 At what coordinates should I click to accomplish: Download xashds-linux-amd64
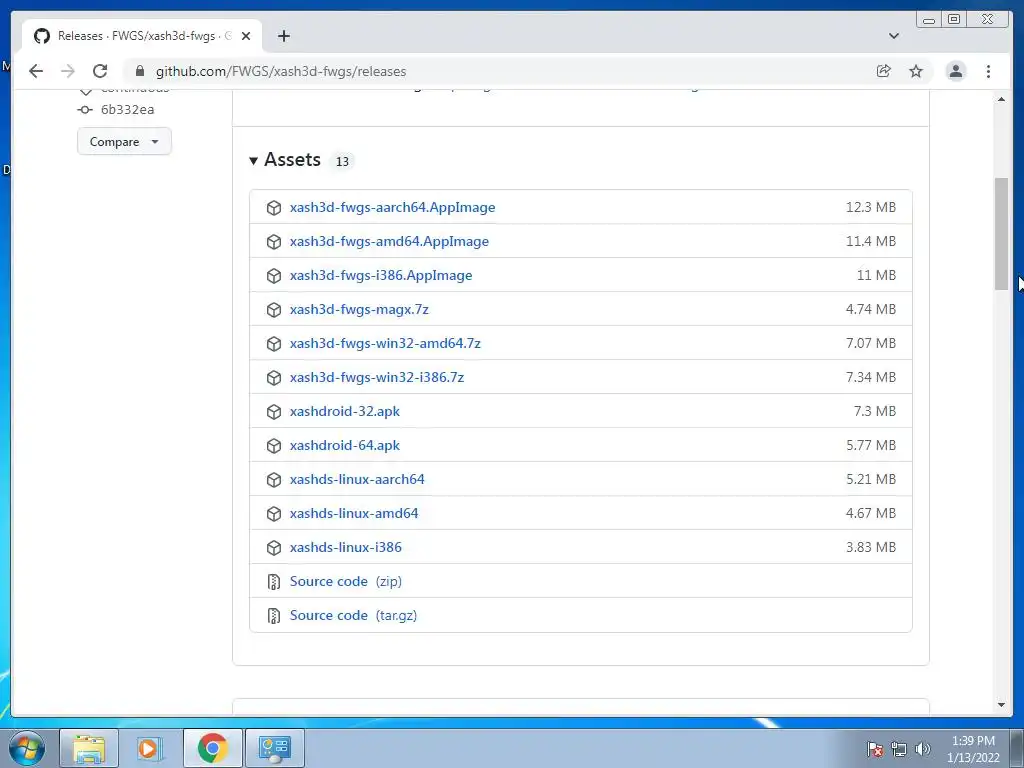[x=354, y=513]
